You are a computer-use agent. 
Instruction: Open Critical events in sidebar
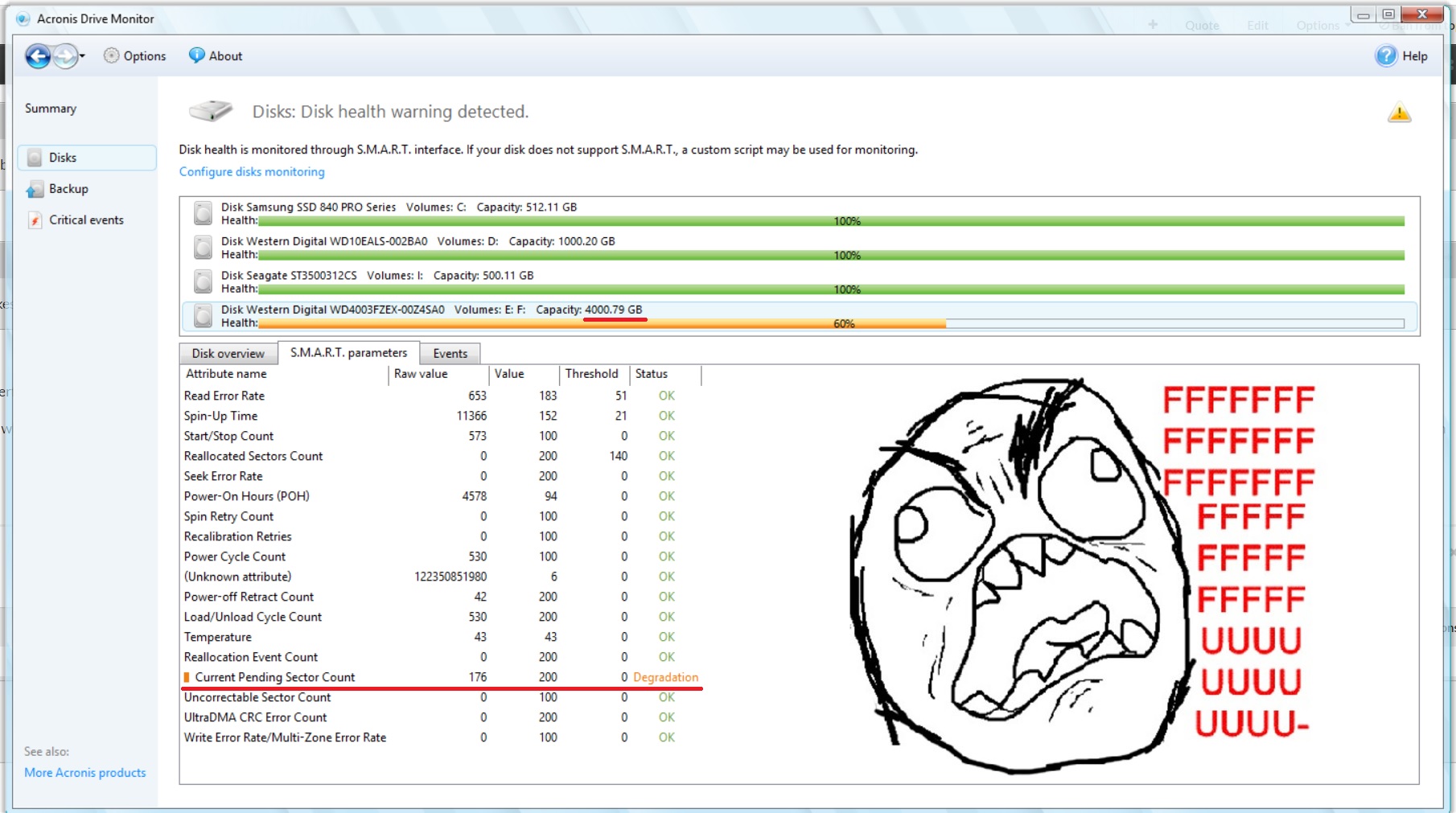tap(86, 220)
